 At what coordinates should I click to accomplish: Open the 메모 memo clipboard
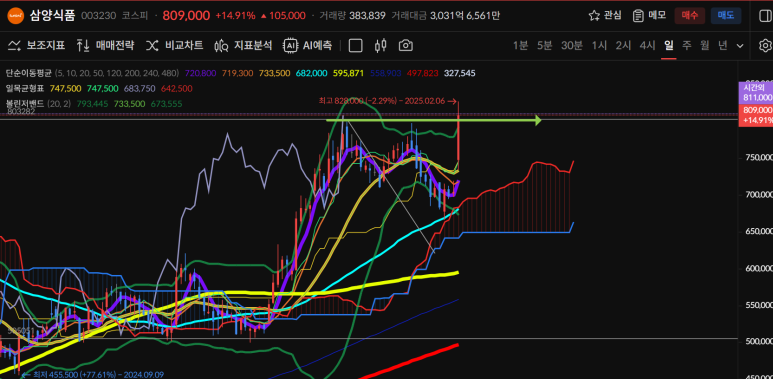[649, 16]
